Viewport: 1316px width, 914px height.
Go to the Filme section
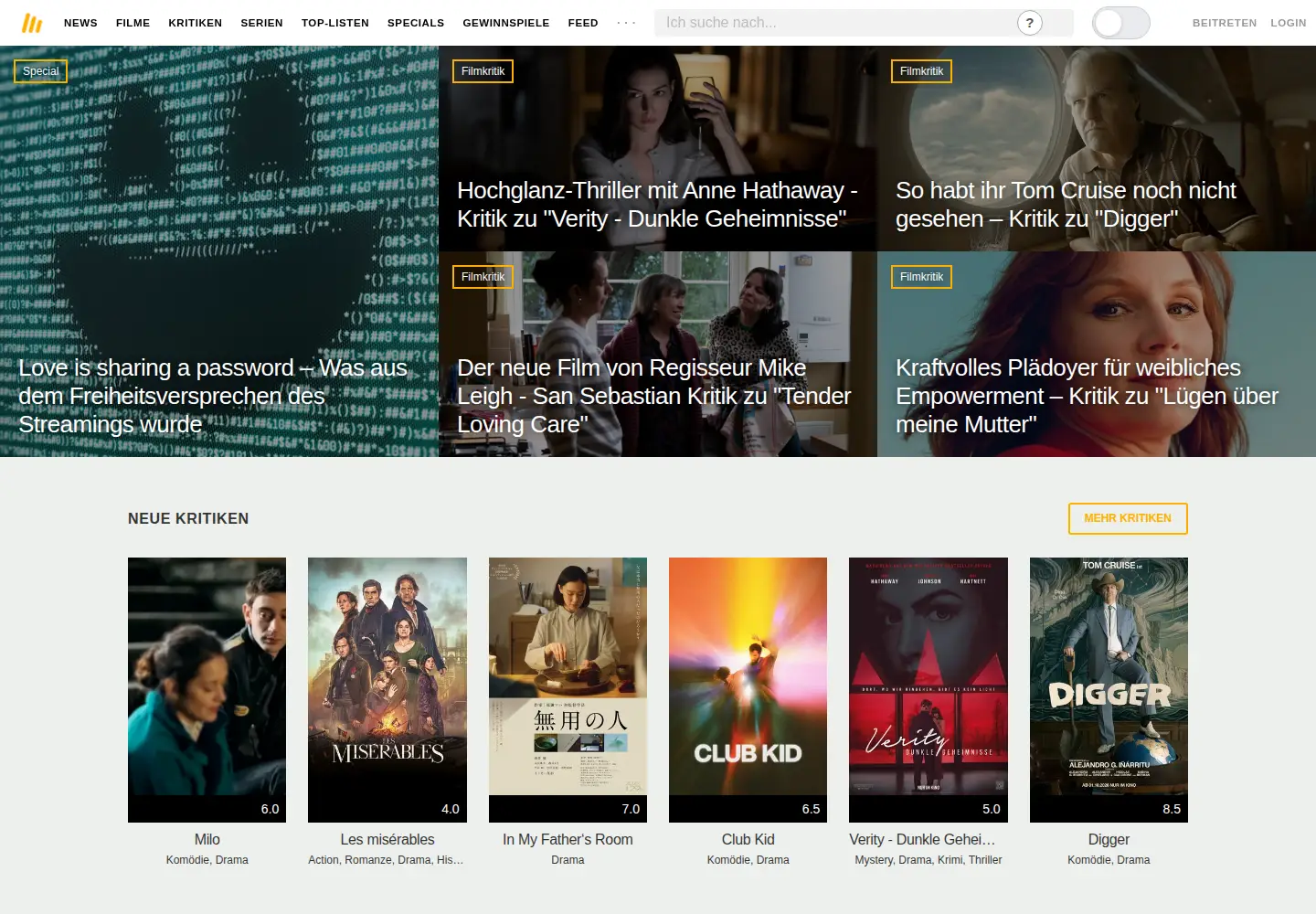pyautogui.click(x=133, y=23)
